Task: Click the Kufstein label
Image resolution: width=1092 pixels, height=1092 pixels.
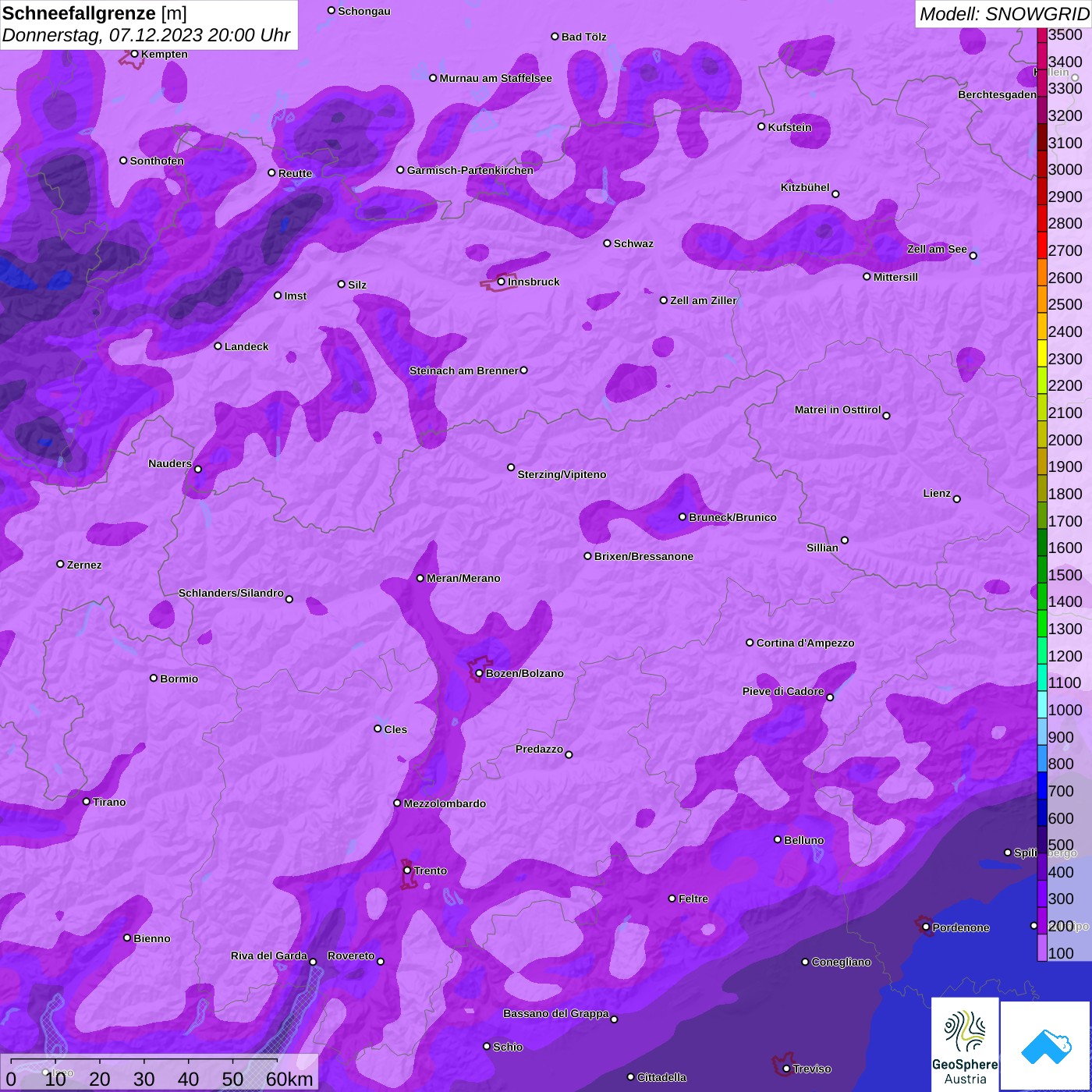Action: pyautogui.click(x=789, y=127)
